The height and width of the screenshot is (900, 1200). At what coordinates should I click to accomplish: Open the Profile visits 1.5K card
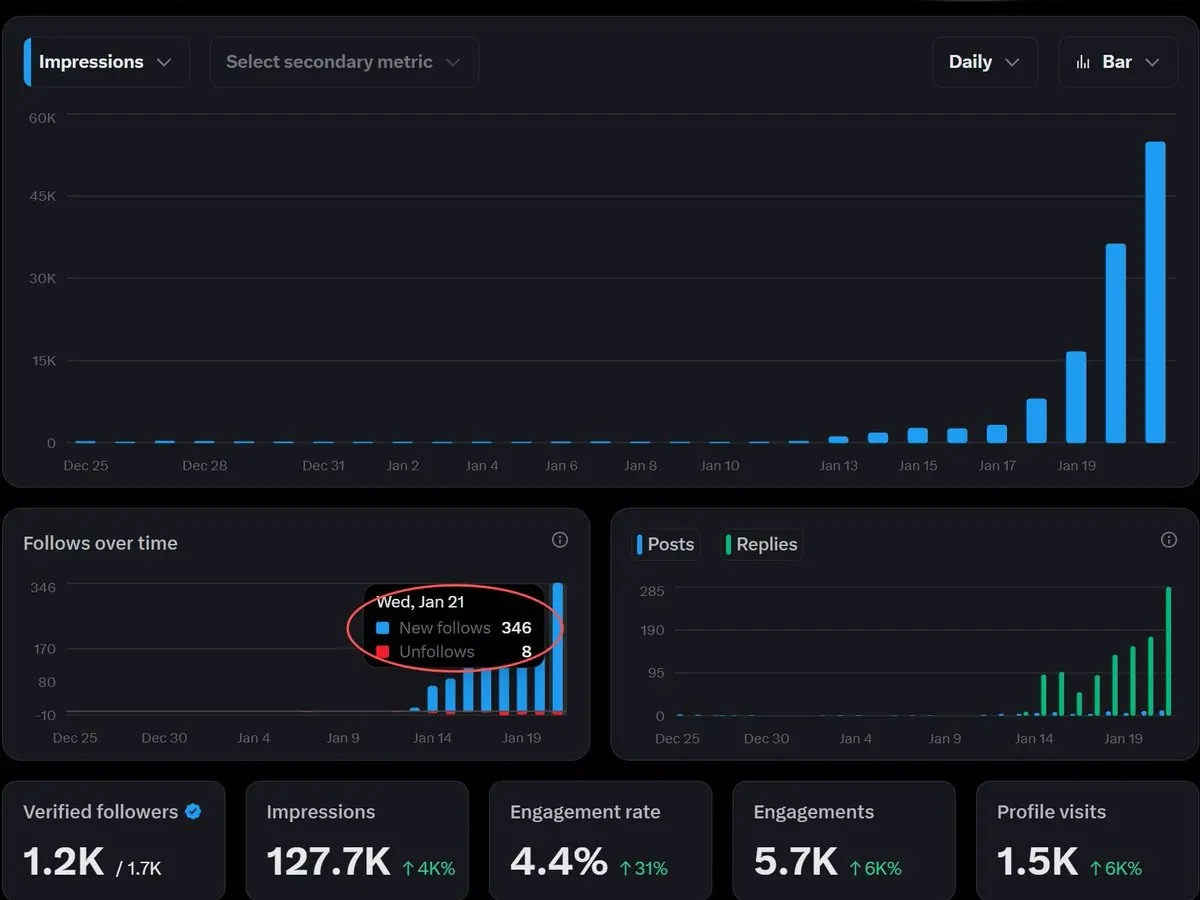coord(1087,840)
